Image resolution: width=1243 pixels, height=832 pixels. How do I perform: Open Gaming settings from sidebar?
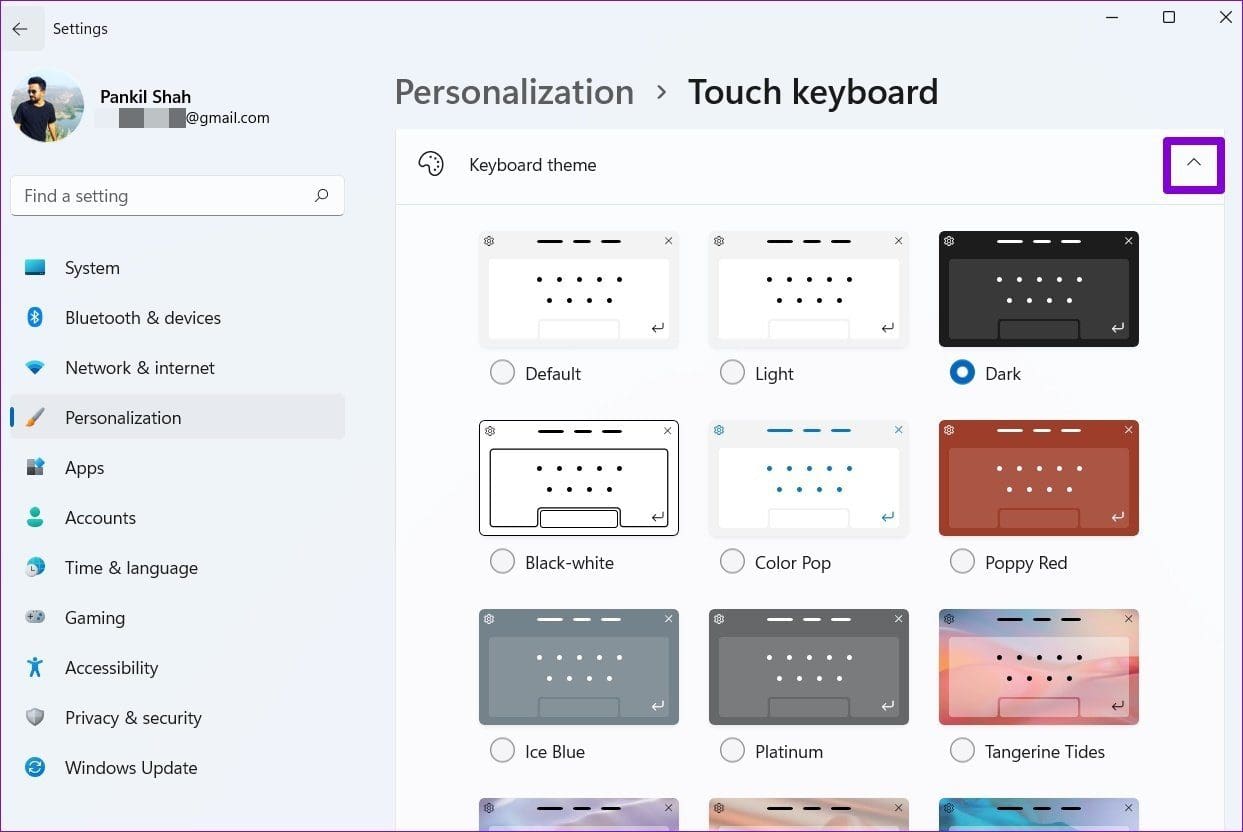click(95, 617)
